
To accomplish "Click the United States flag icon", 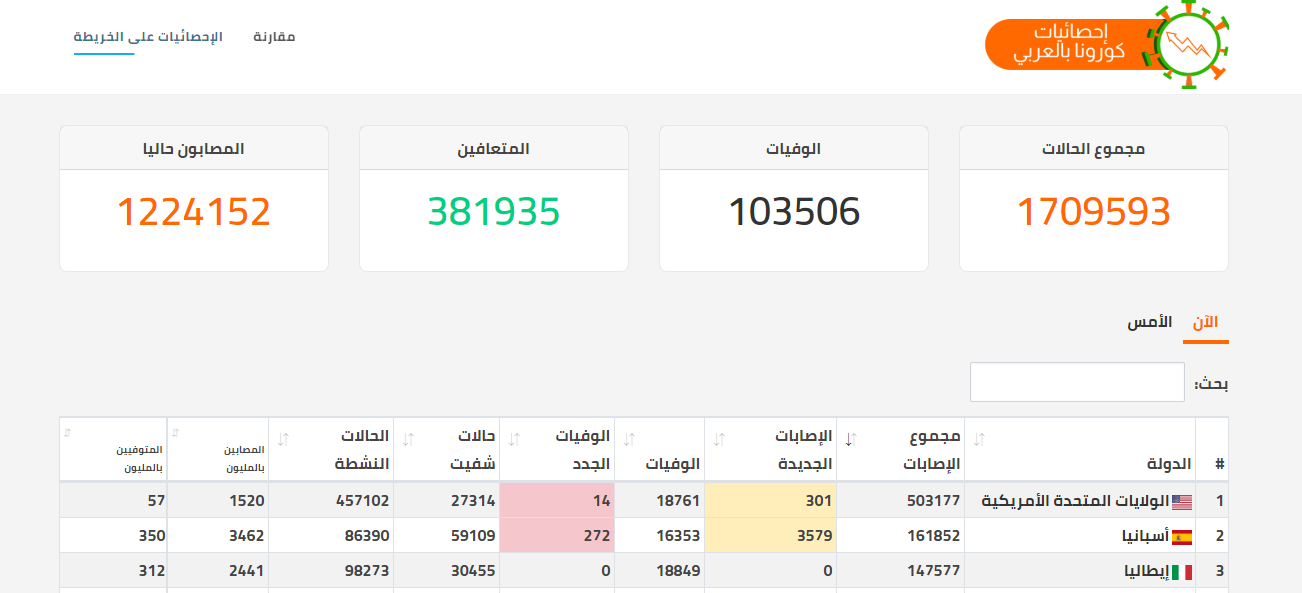I will [x=1182, y=502].
